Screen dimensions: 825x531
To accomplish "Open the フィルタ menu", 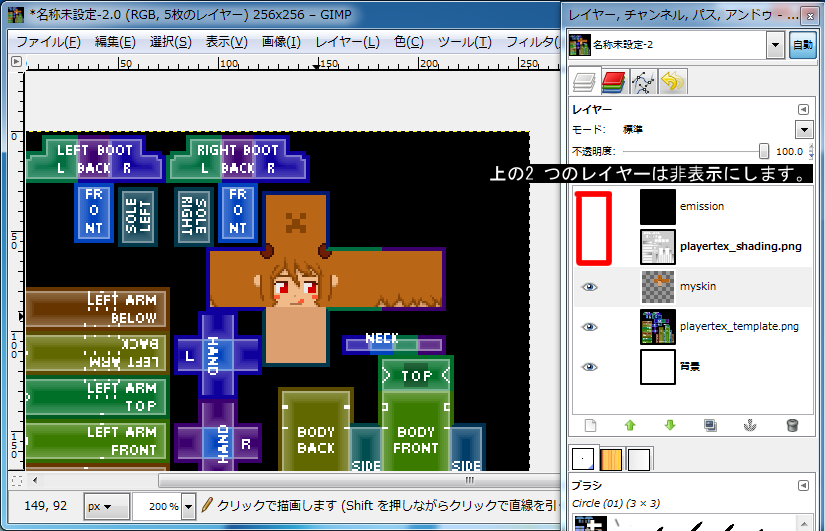I will point(531,42).
